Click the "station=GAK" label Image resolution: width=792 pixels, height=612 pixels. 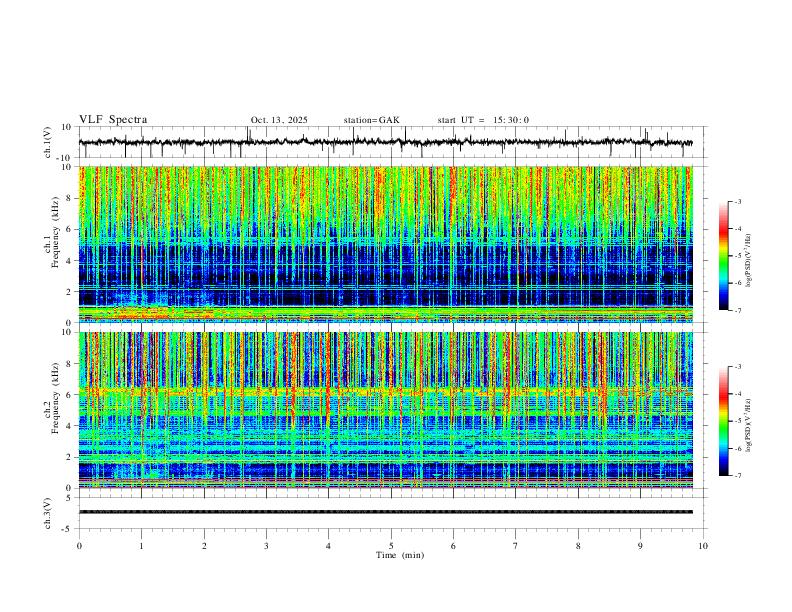[371, 120]
